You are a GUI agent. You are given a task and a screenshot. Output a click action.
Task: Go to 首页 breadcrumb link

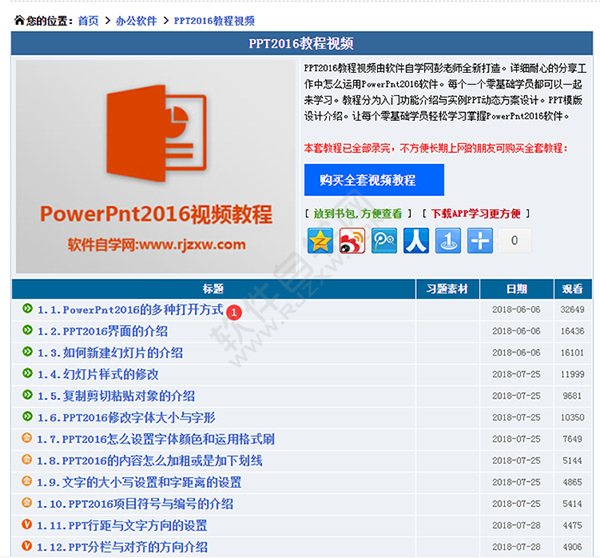(x=88, y=21)
